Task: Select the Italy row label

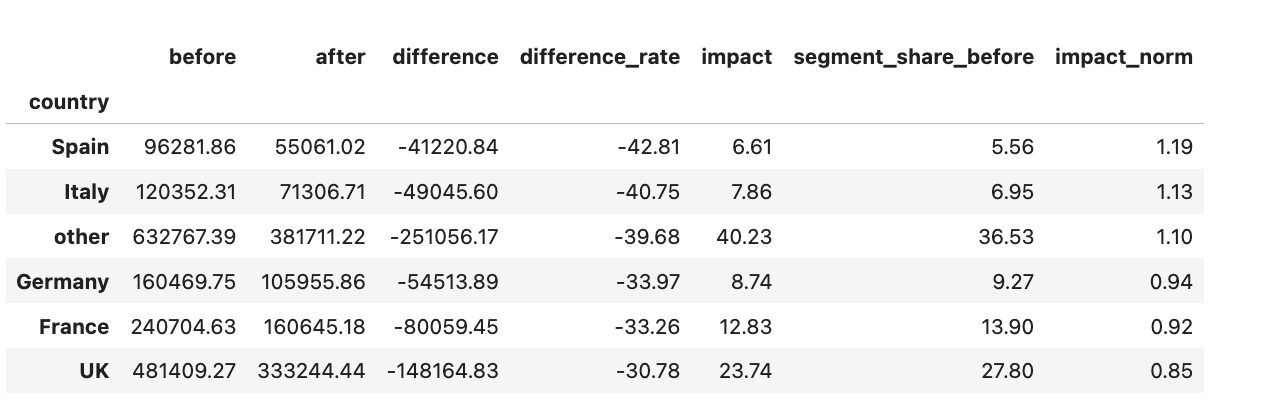Action: click(86, 192)
